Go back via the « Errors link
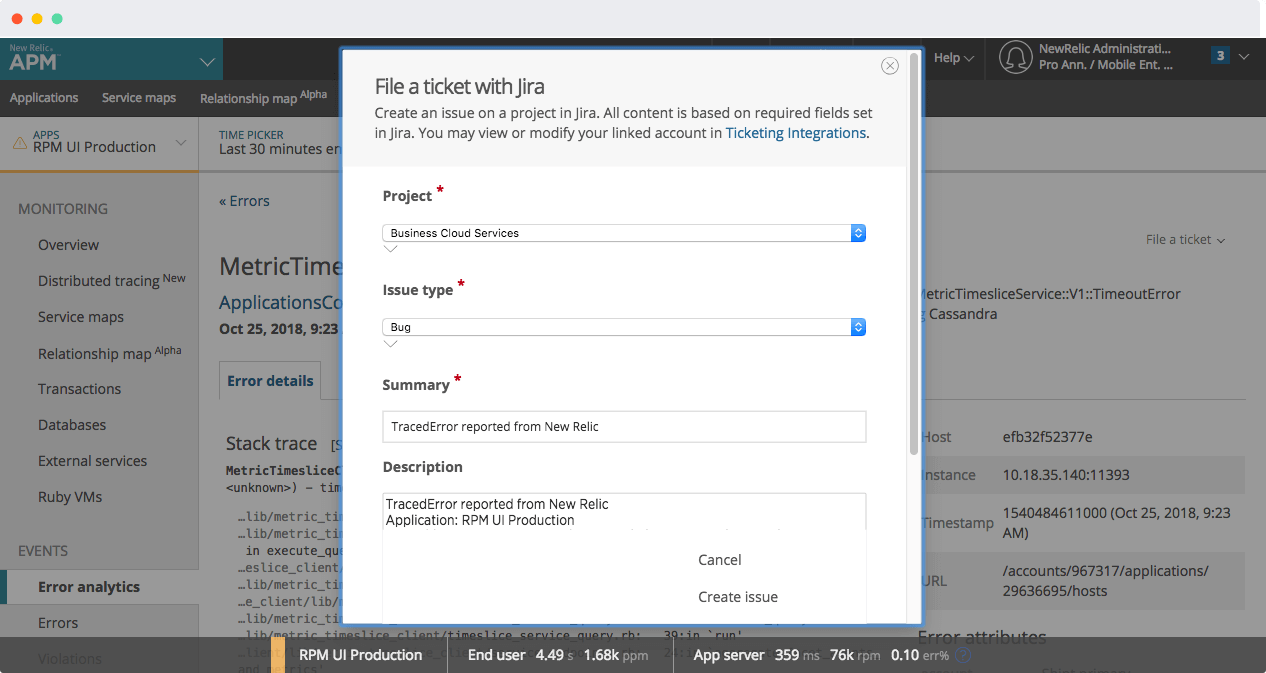 (244, 201)
